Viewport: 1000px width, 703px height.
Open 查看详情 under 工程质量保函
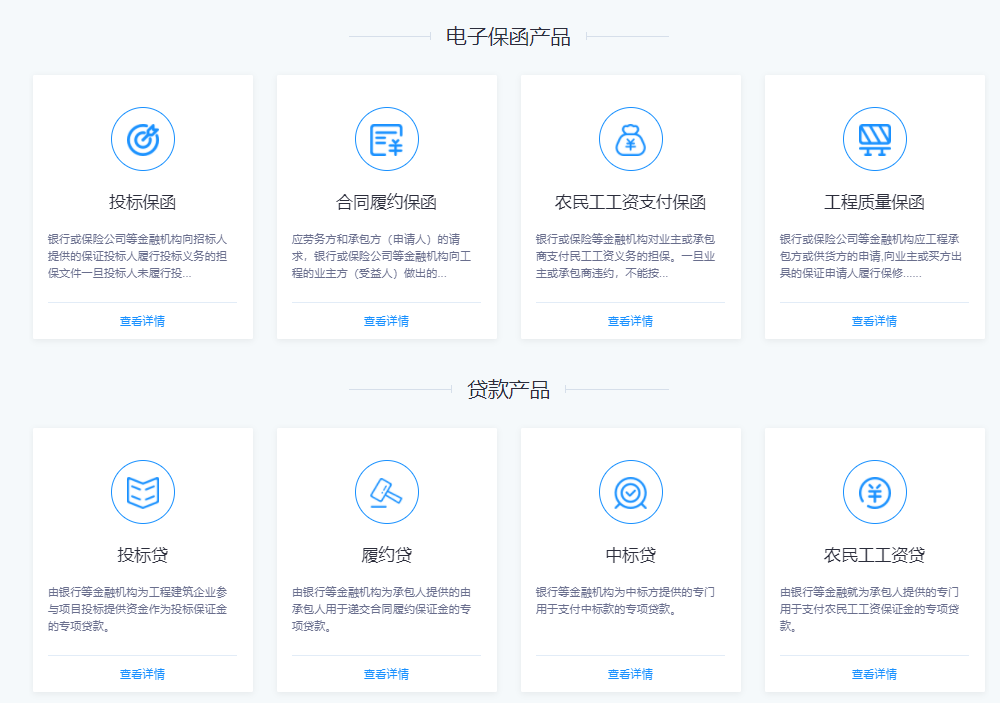pos(875,321)
